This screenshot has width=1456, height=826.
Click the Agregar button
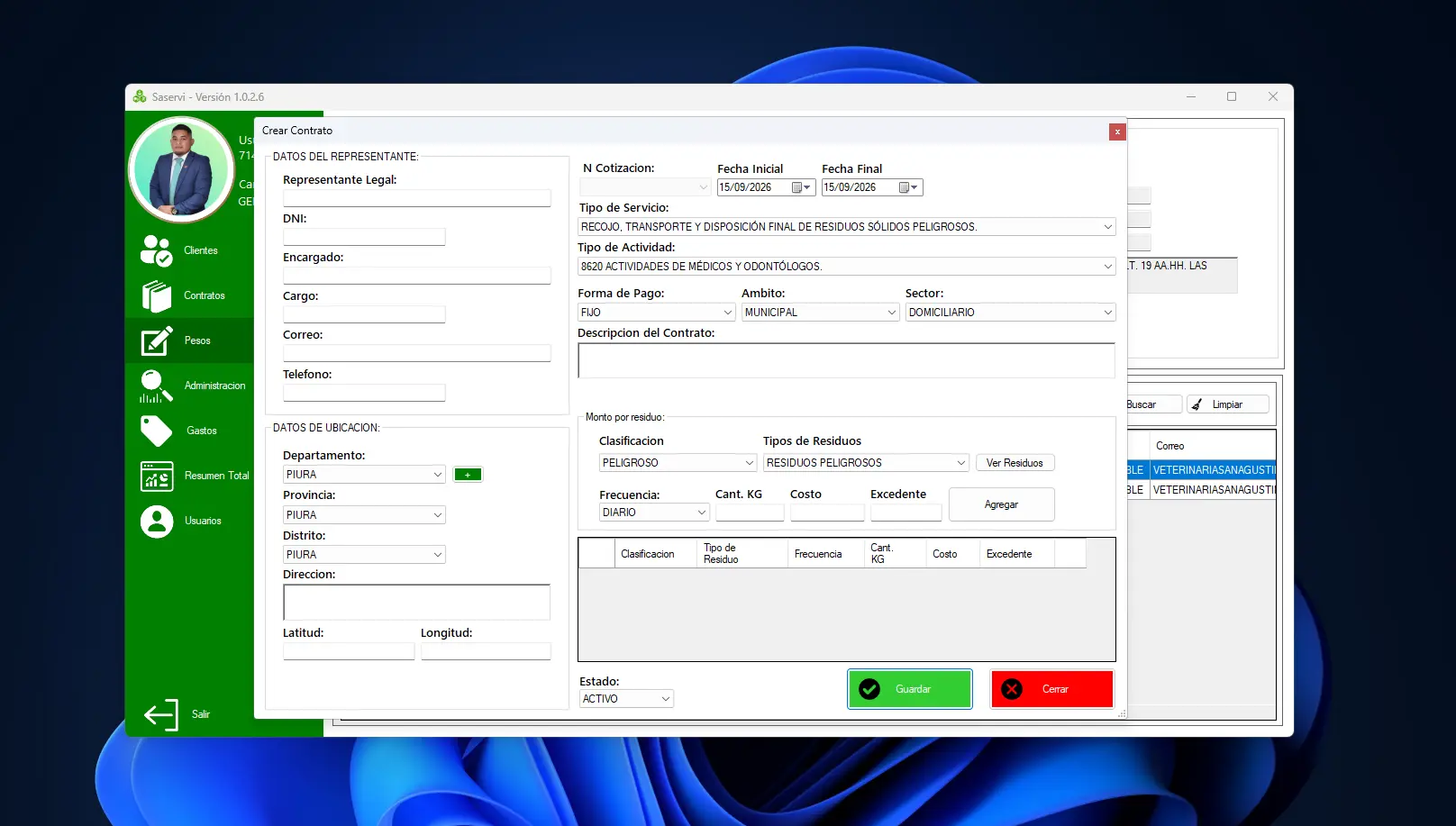tap(1001, 504)
